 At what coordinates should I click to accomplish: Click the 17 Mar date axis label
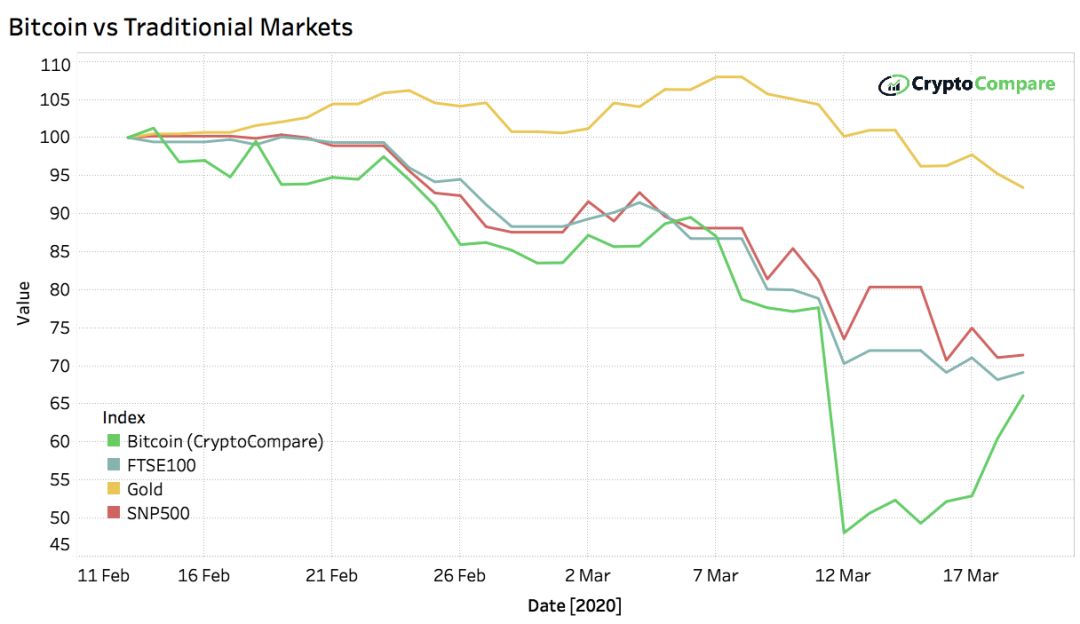click(x=970, y=576)
